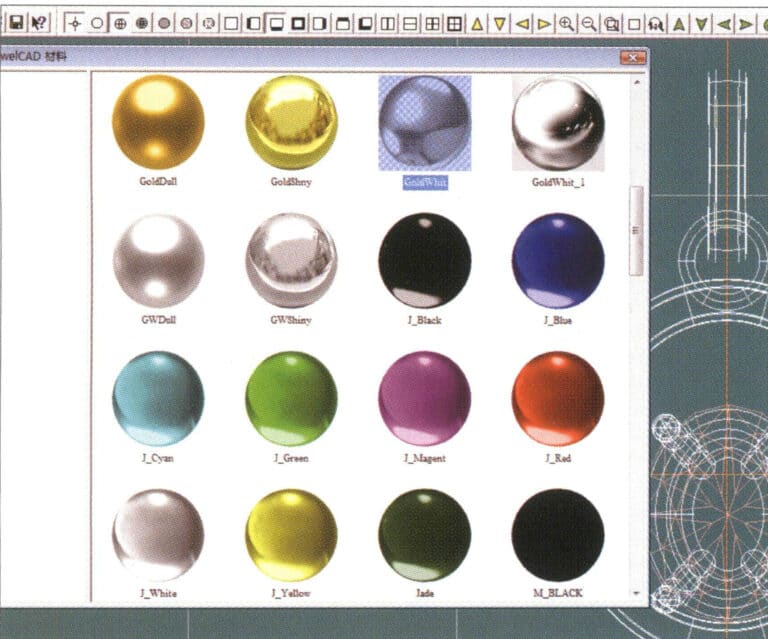
Task: Switch to the thin-lined four-view layout icon
Action: click(432, 24)
